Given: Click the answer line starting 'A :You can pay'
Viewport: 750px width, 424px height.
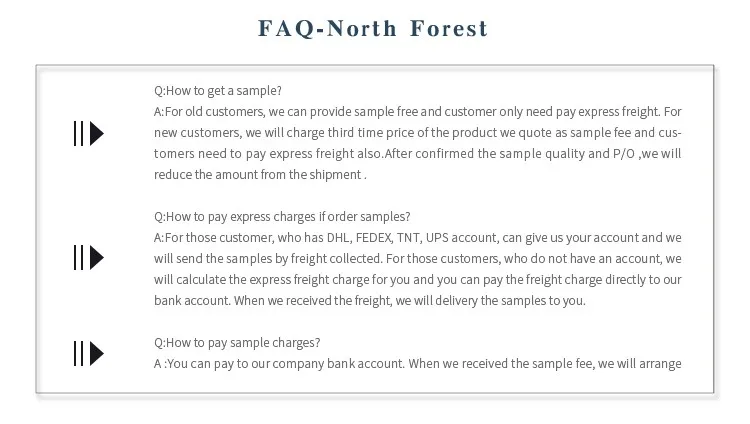Looking at the screenshot, I should pos(417,363).
